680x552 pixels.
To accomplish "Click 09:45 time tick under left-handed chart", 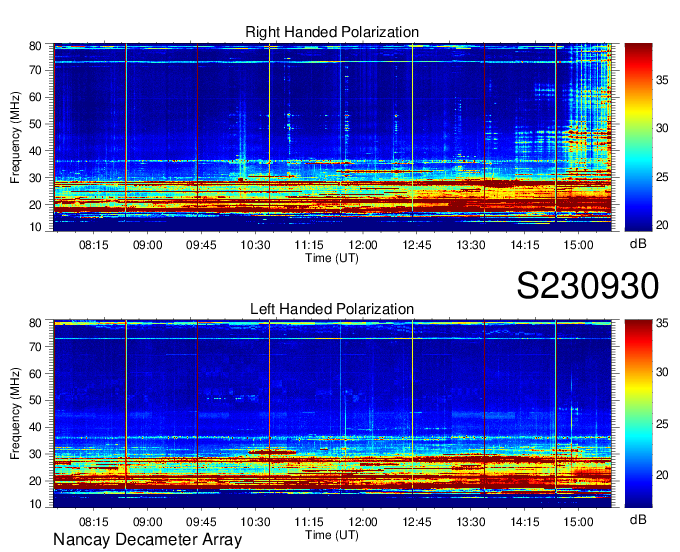I will click(201, 522).
